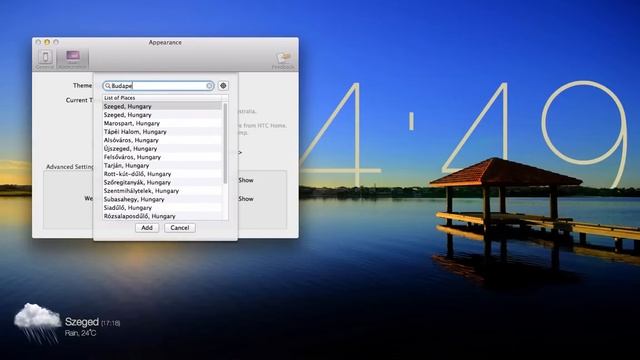Minimize the Appearance window
The width and height of the screenshot is (640, 360).
tap(47, 42)
